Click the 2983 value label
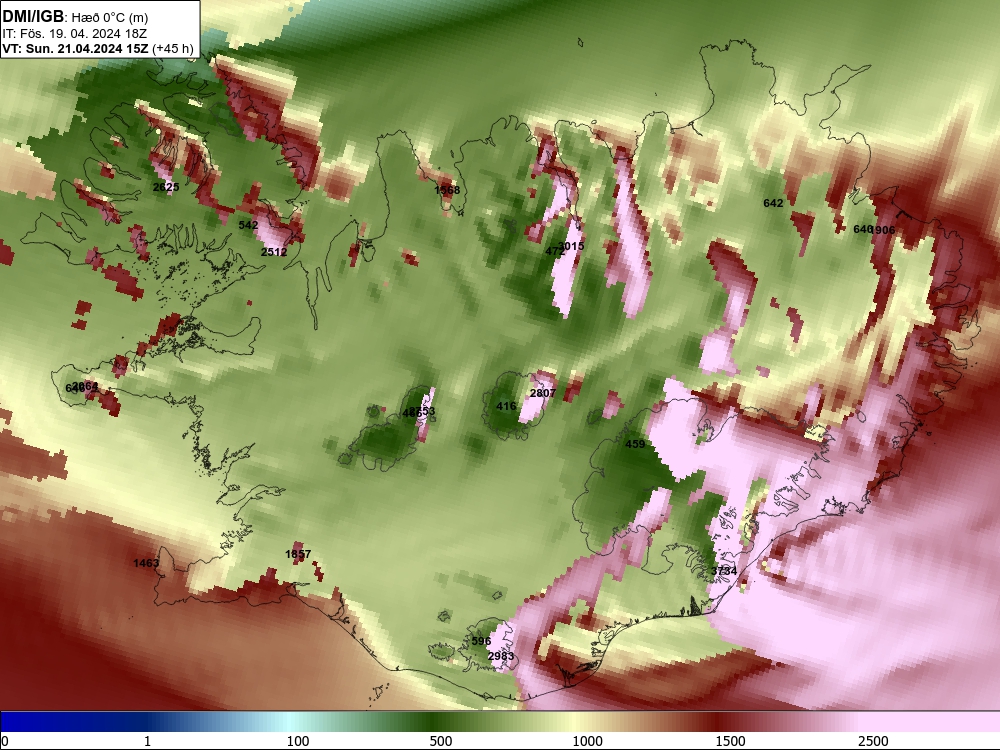1000x750 pixels. [x=501, y=656]
